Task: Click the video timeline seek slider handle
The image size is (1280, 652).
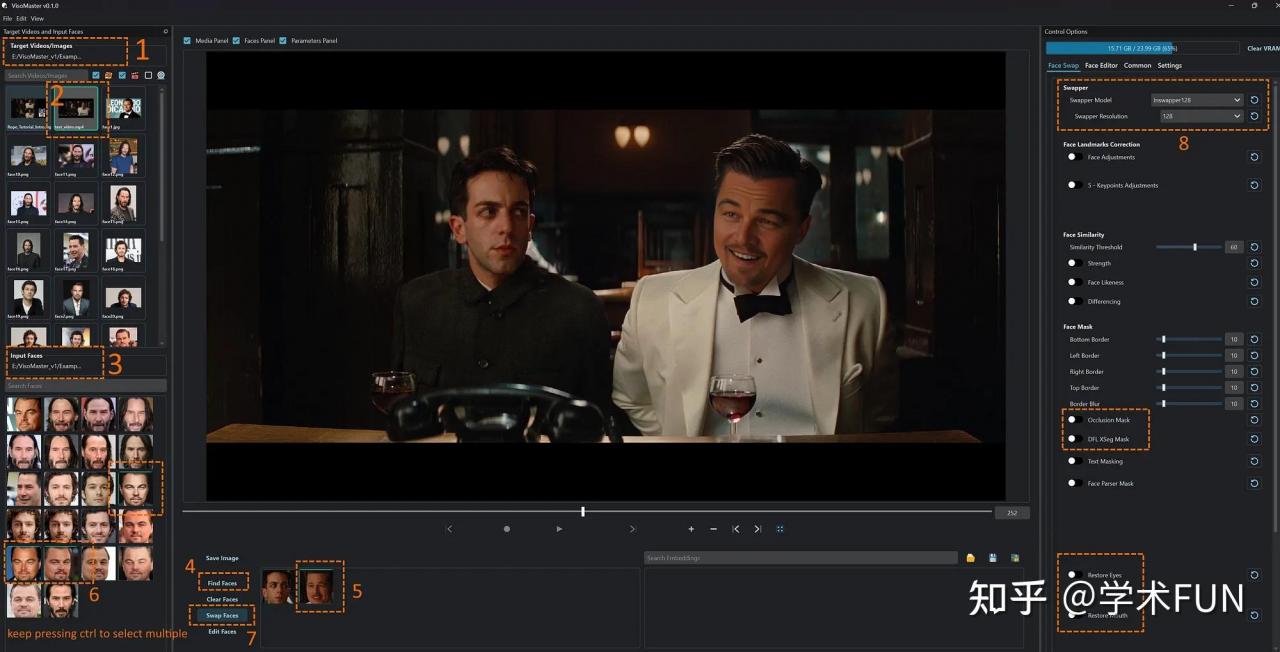Action: pos(583,512)
